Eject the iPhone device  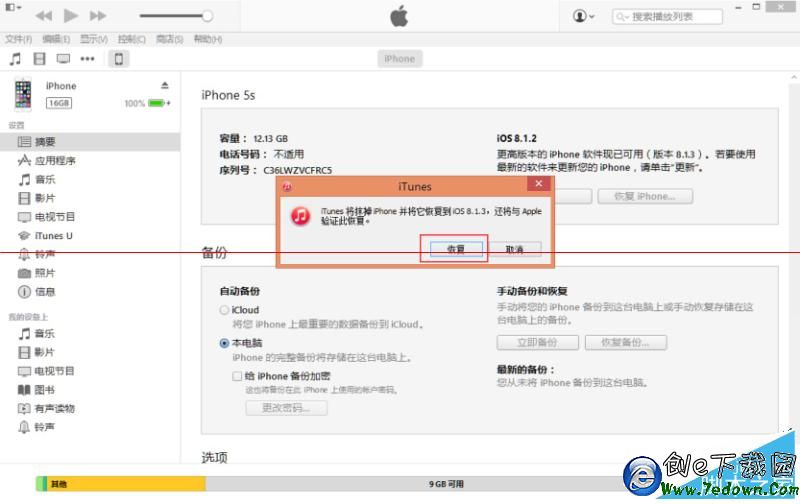point(165,85)
